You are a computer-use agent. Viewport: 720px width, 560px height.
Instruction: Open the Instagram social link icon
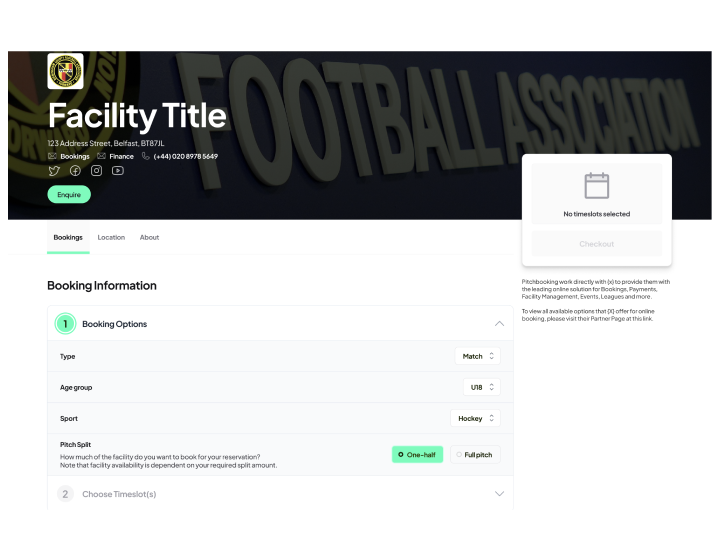96,171
